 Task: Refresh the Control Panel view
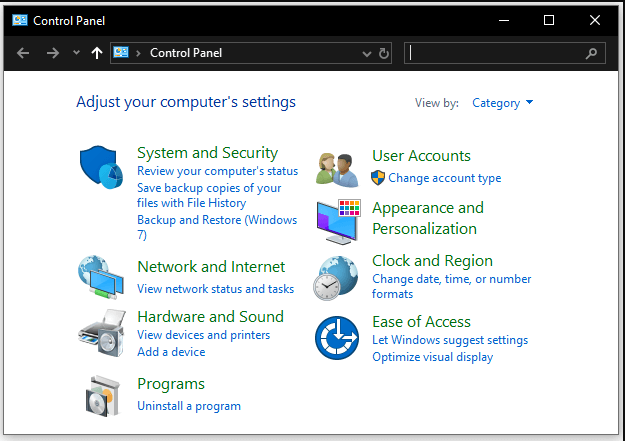384,53
